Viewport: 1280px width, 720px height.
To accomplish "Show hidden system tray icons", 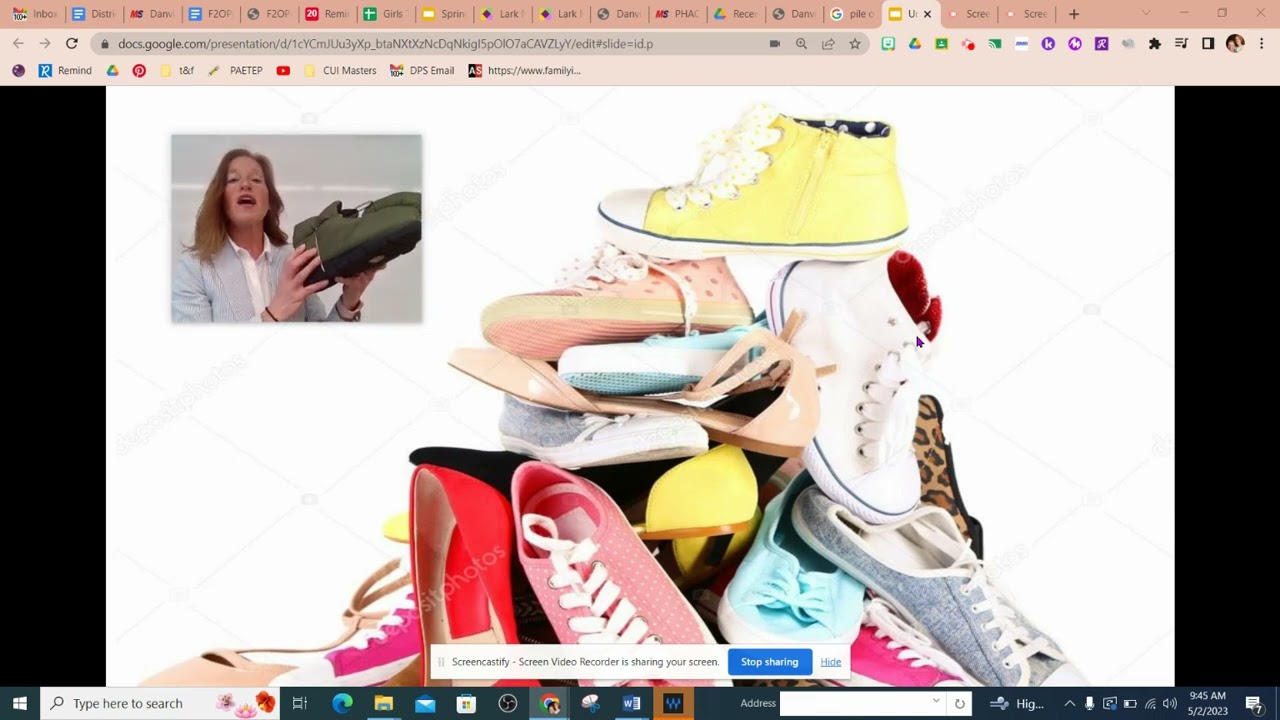I will 1069,703.
